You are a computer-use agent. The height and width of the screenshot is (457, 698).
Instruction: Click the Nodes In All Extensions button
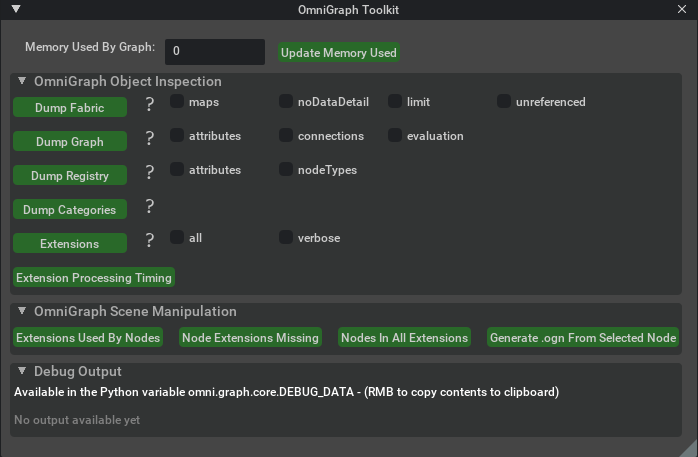click(404, 338)
